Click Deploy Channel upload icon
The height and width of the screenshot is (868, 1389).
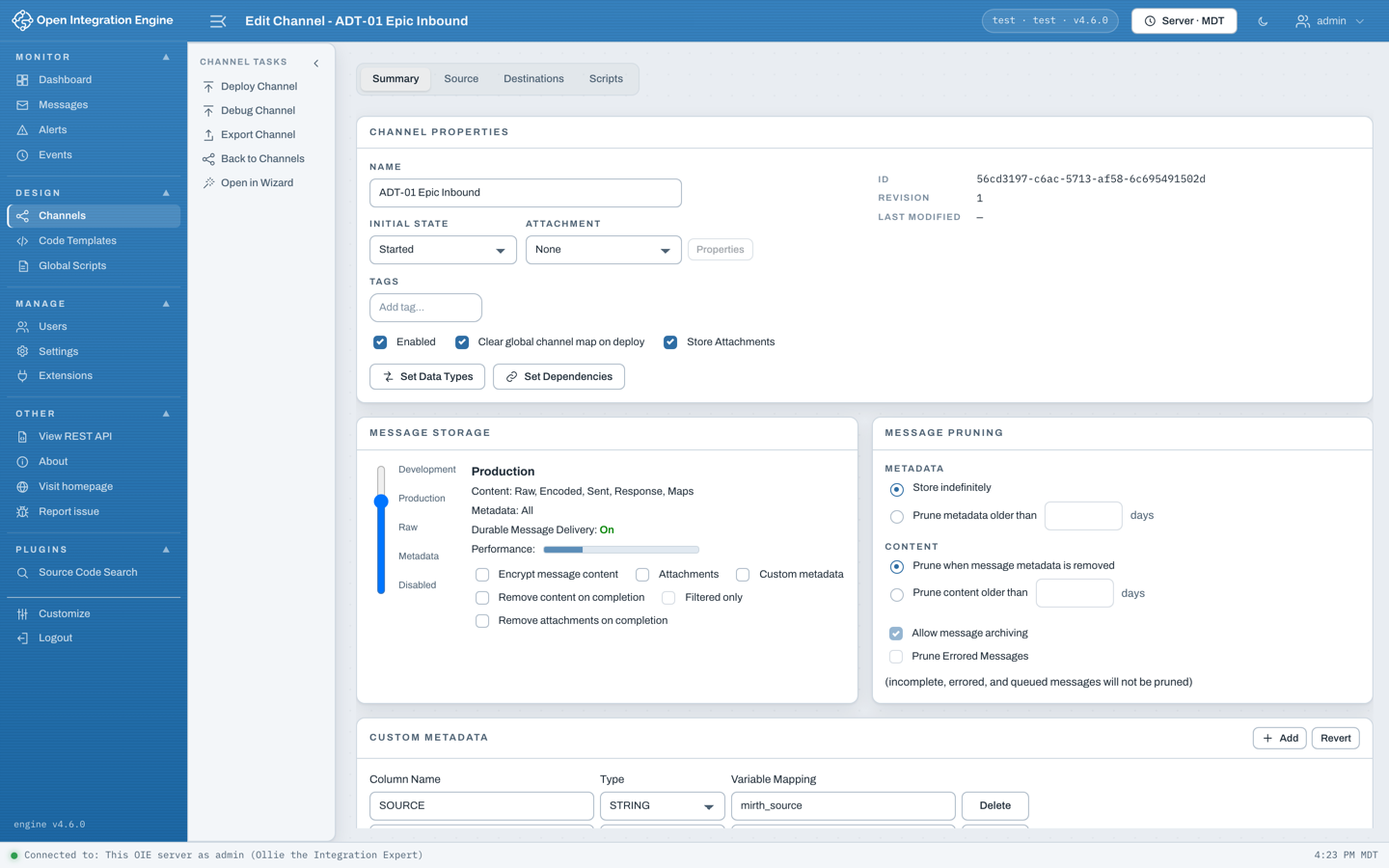(208, 87)
